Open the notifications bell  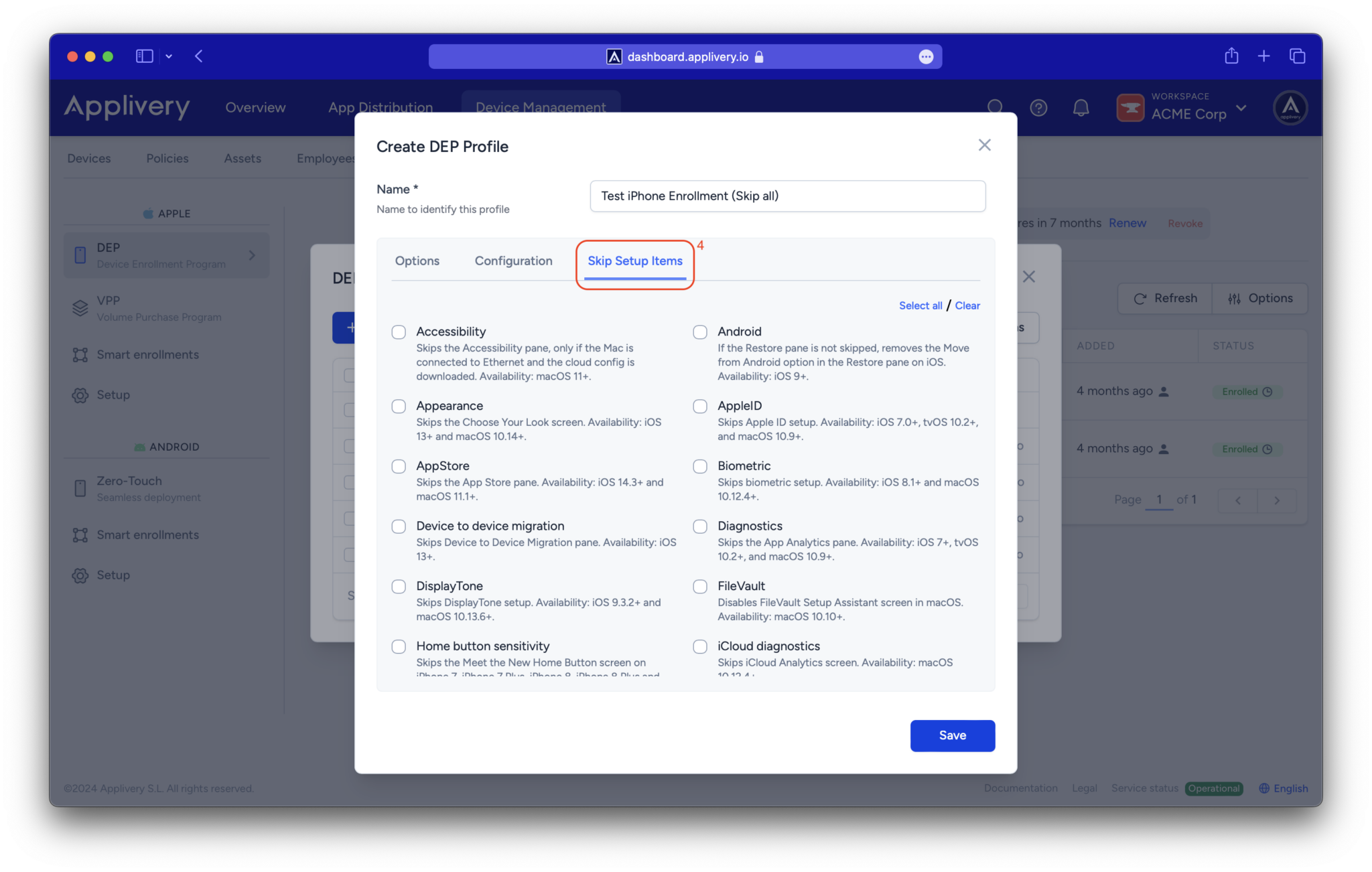coord(1081,107)
